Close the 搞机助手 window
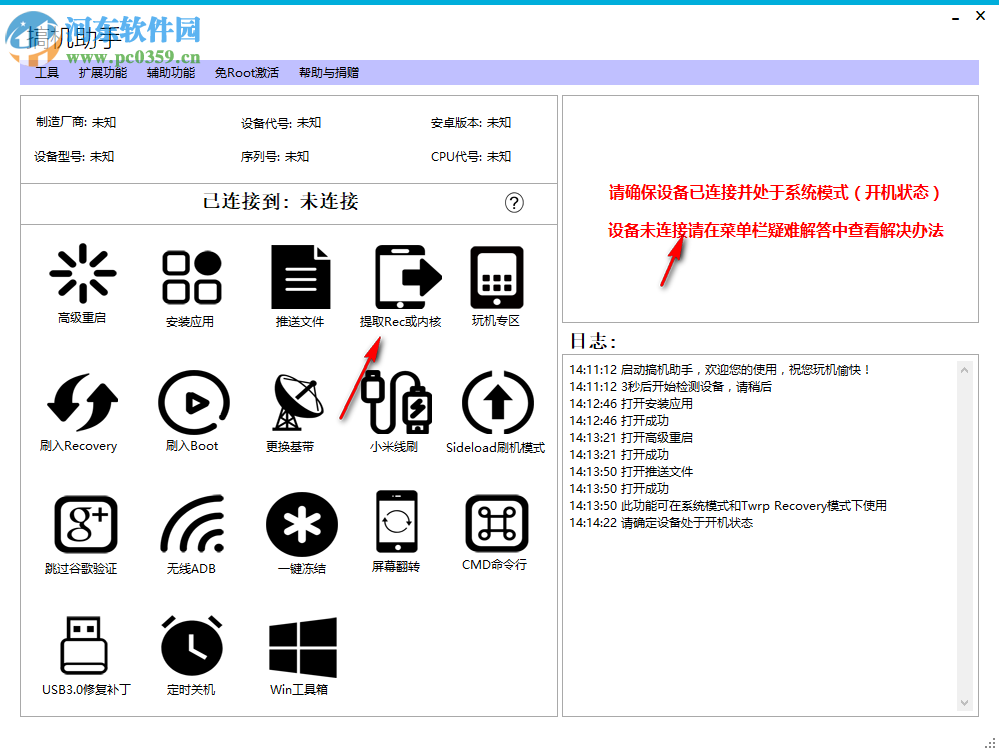 click(981, 16)
